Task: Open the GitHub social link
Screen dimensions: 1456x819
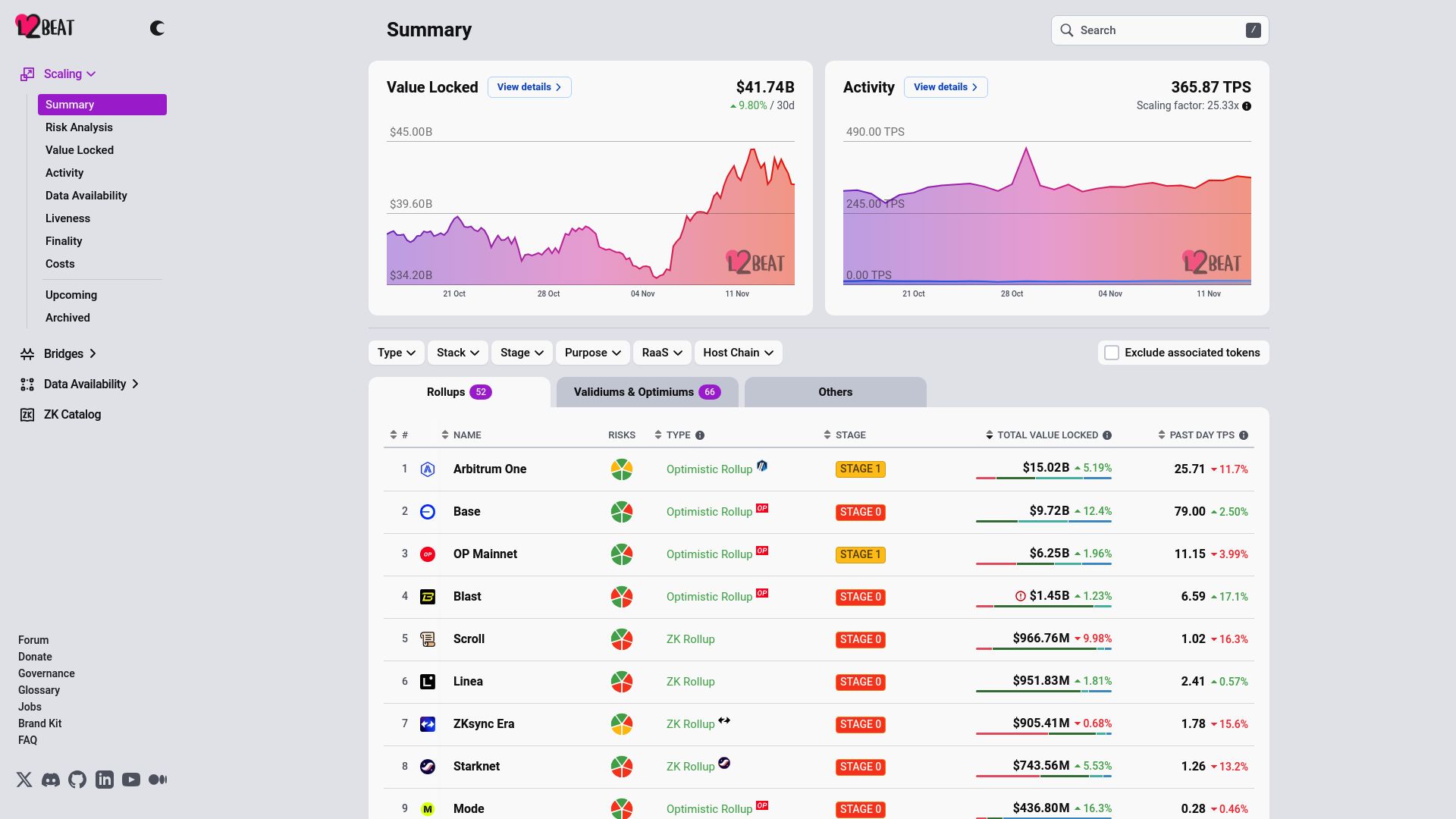Action: pos(77,780)
